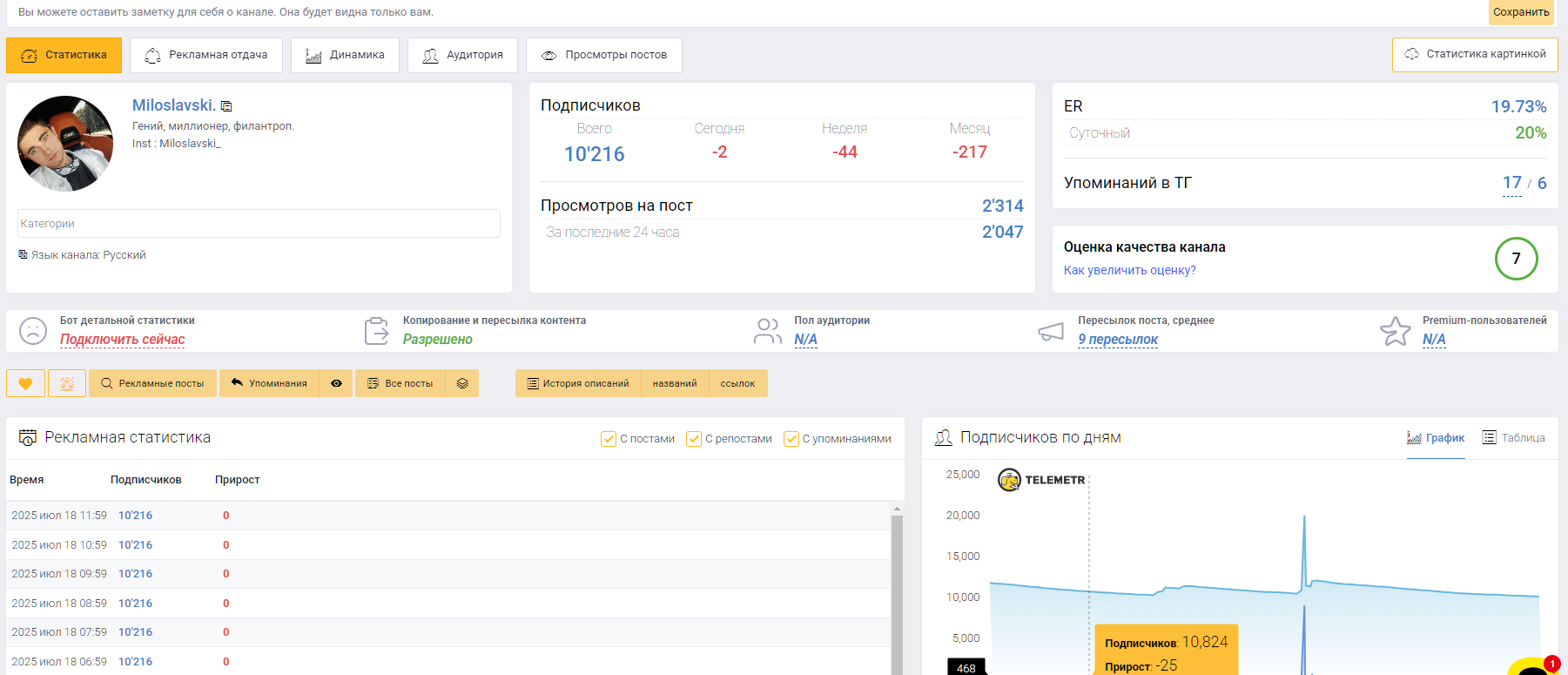Click the названий history button
Image resolution: width=1568 pixels, height=675 pixels.
click(x=675, y=383)
